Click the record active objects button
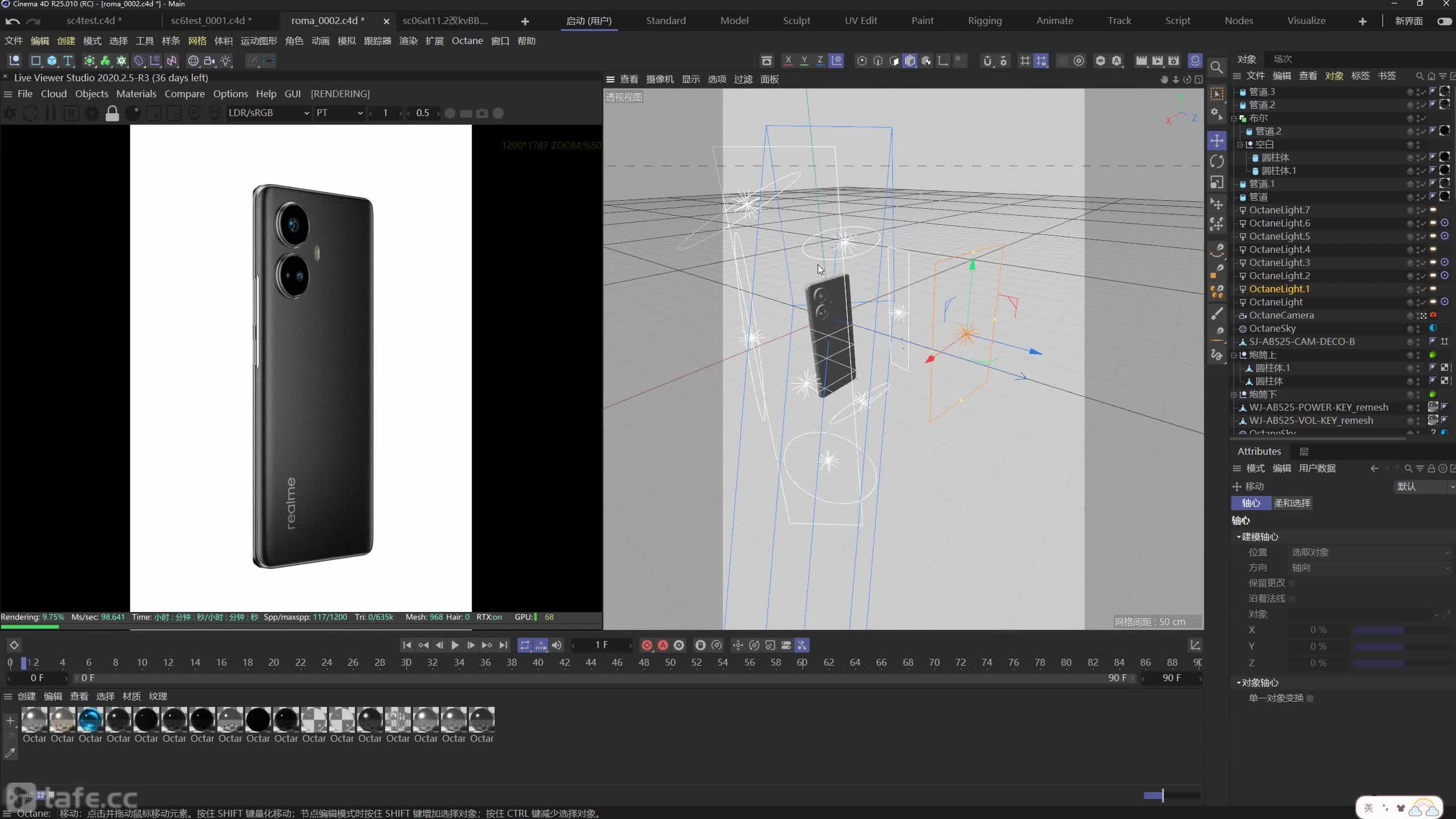Image resolution: width=1456 pixels, height=819 pixels. pyautogui.click(x=647, y=645)
